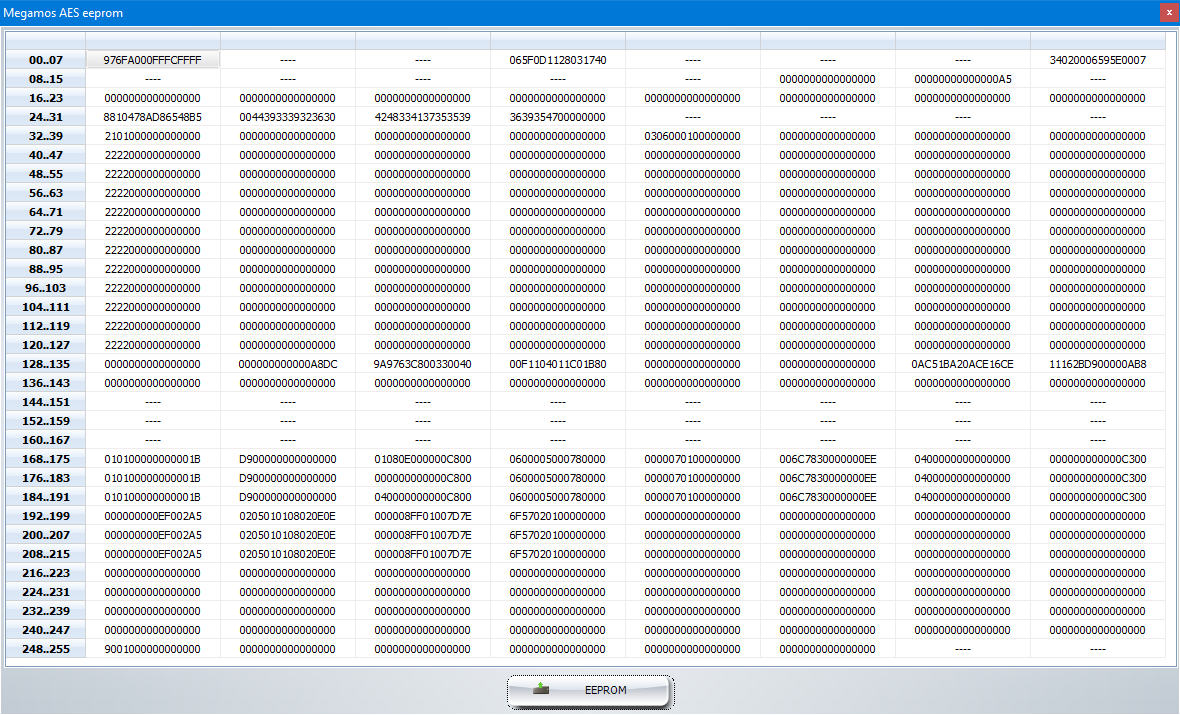Image resolution: width=1180 pixels, height=715 pixels.
Task: Select cell 010100000000001B in row 168..175
Action: (x=153, y=459)
